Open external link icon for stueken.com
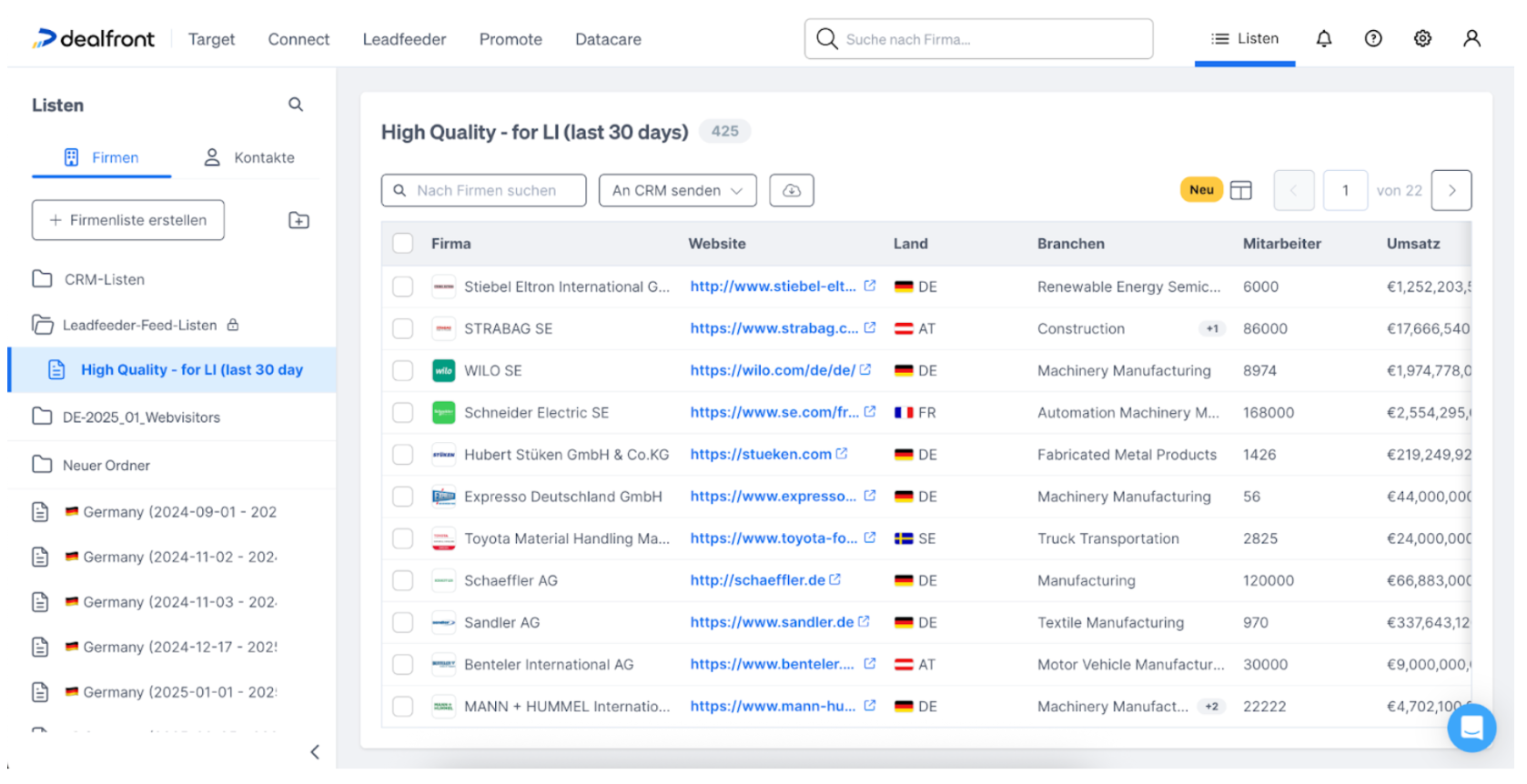This screenshot has height=784, width=1527. tap(842, 453)
